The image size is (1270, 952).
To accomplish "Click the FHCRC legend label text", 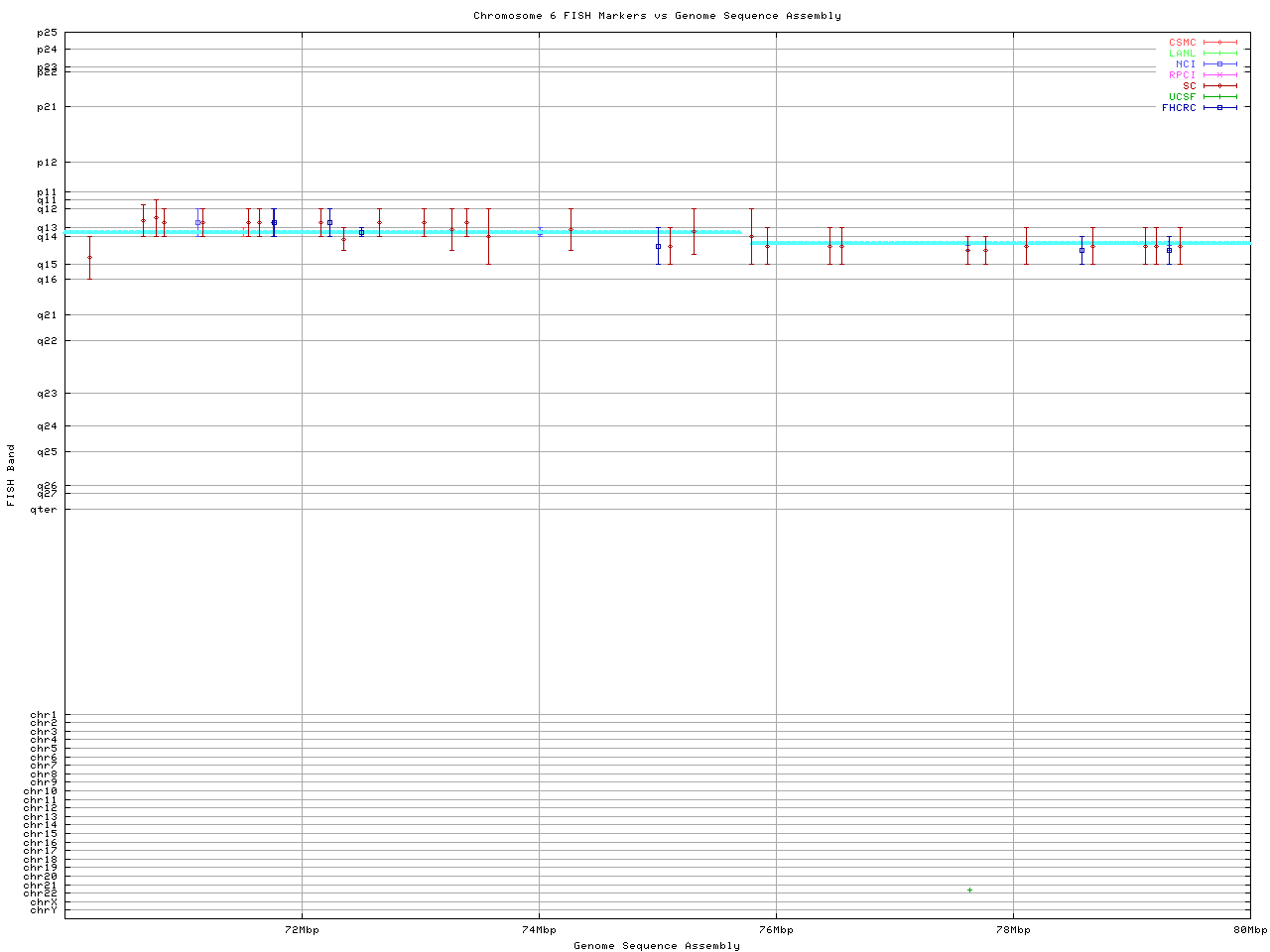I will click(1179, 108).
